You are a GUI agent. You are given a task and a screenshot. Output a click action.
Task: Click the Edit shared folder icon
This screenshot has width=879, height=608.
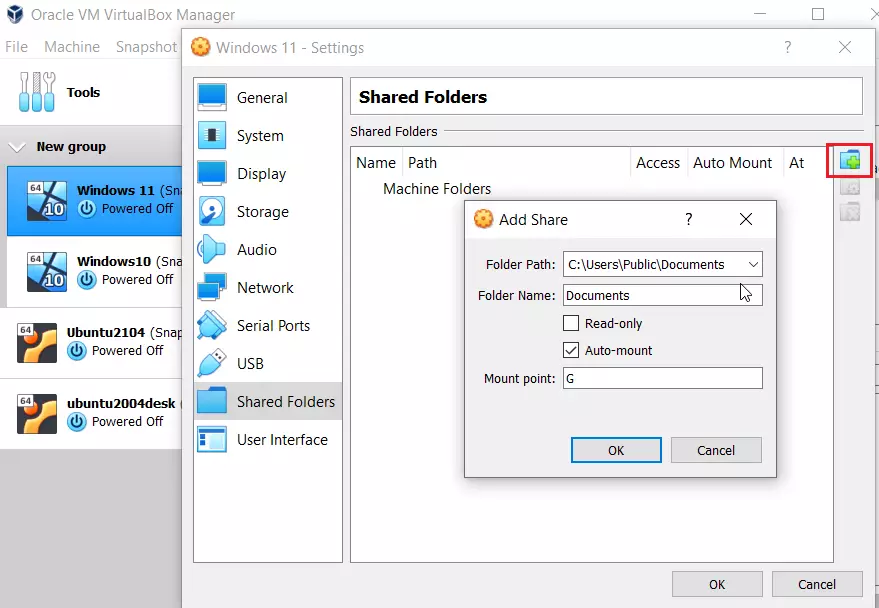pyautogui.click(x=850, y=187)
